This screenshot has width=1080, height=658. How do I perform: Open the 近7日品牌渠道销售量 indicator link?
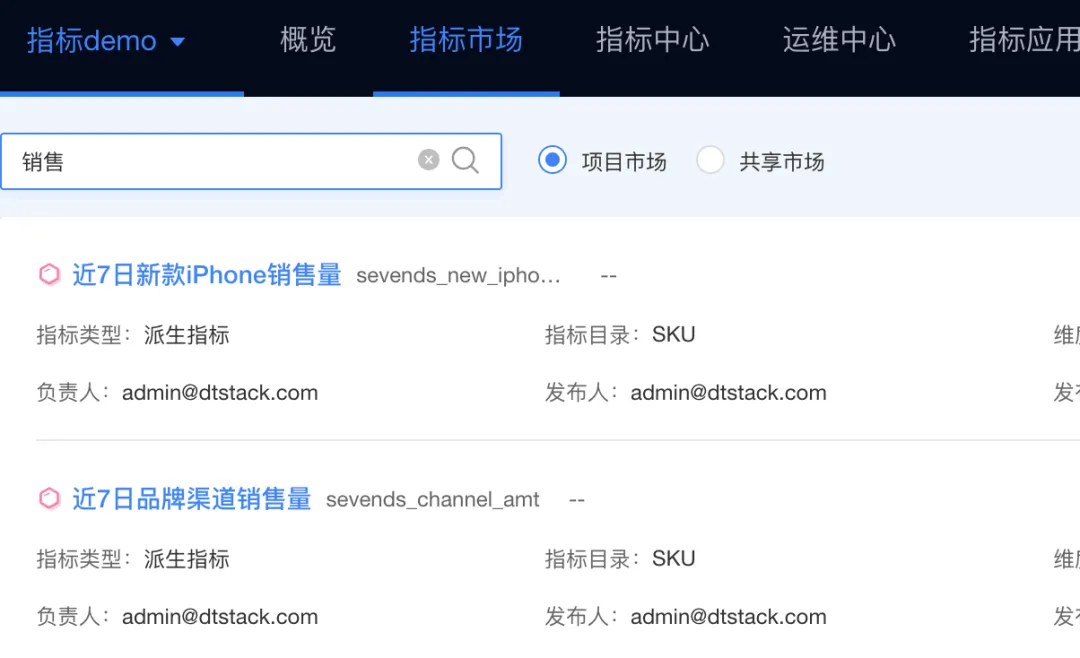191,499
